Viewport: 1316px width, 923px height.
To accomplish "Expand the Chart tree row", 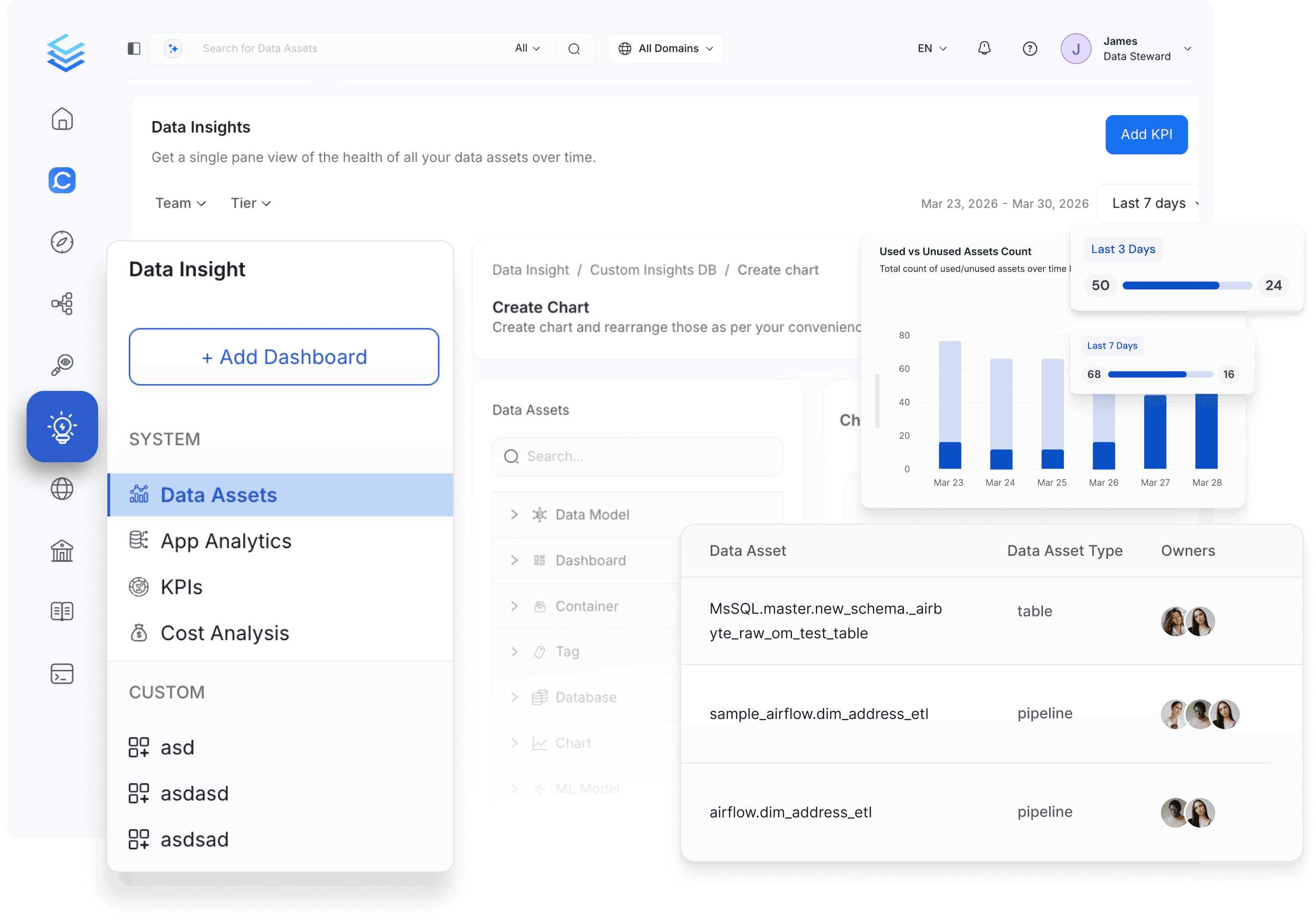I will pyautogui.click(x=514, y=743).
